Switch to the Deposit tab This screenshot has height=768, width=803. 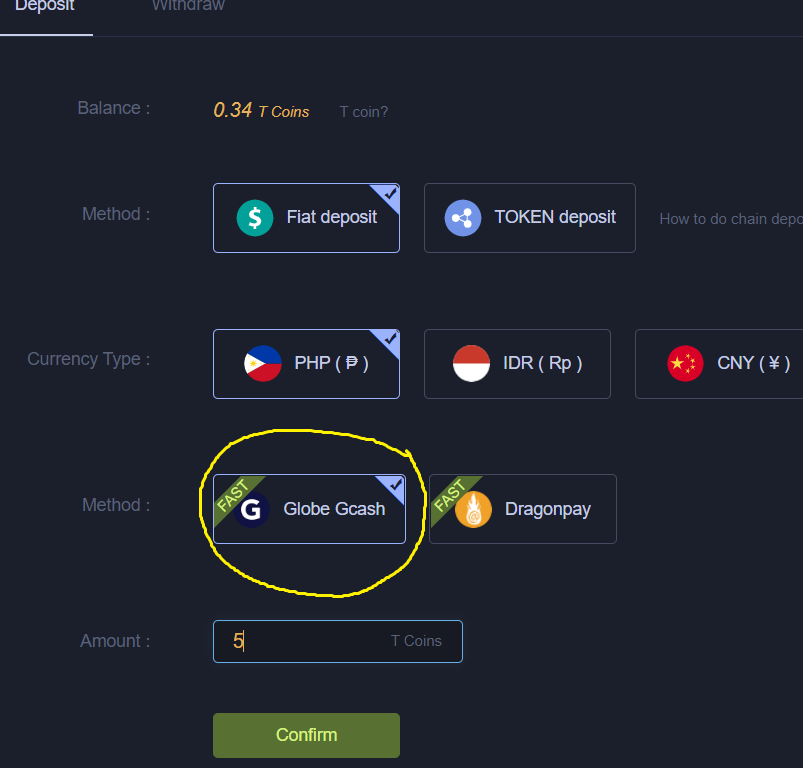click(45, 6)
